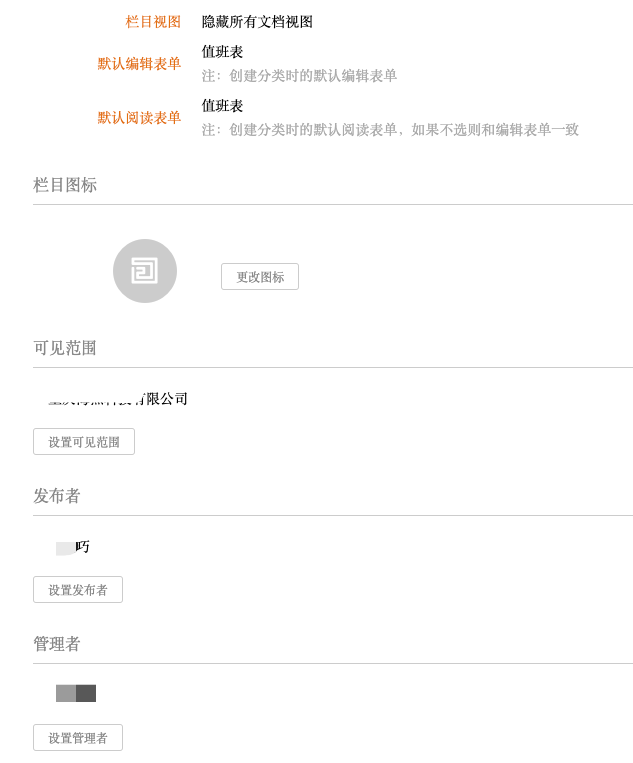Click 值班表 beside 默认阅读表单
Image resolution: width=633 pixels, height=763 pixels.
click(222, 106)
